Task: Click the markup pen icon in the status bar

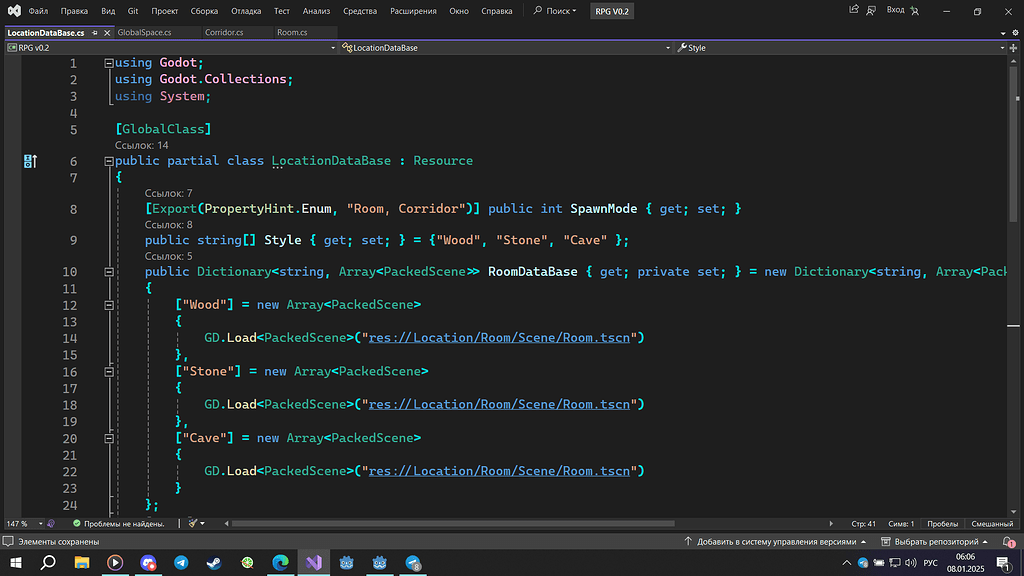Action: pyautogui.click(x=192, y=523)
